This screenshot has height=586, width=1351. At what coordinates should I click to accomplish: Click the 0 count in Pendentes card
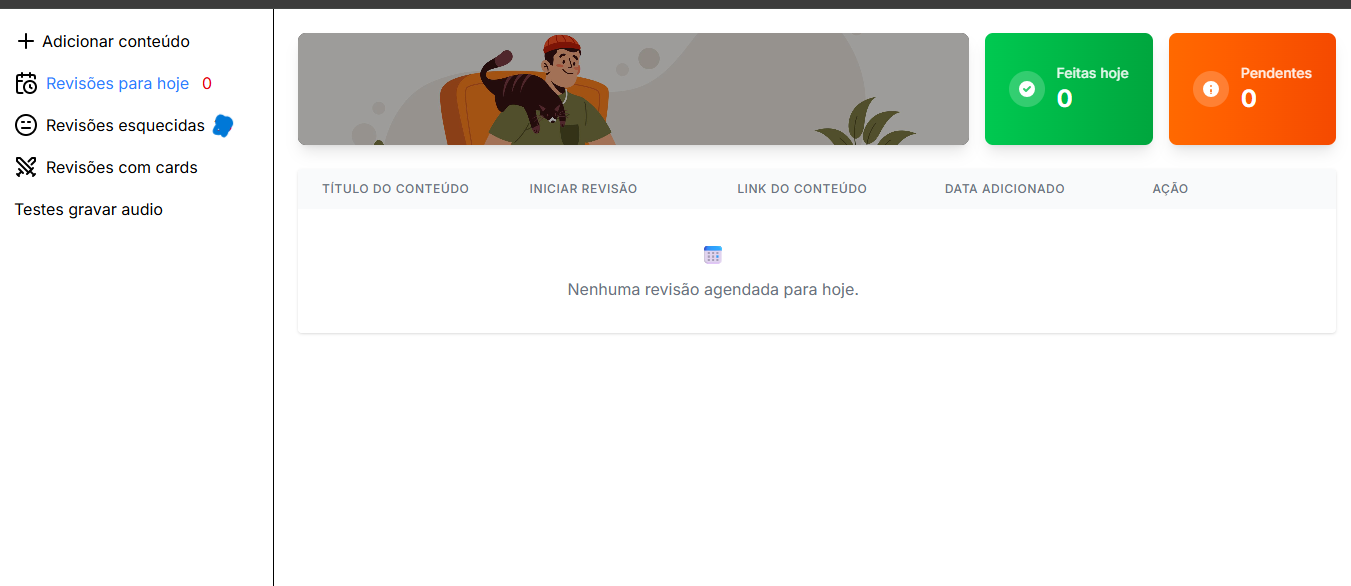point(1248,99)
